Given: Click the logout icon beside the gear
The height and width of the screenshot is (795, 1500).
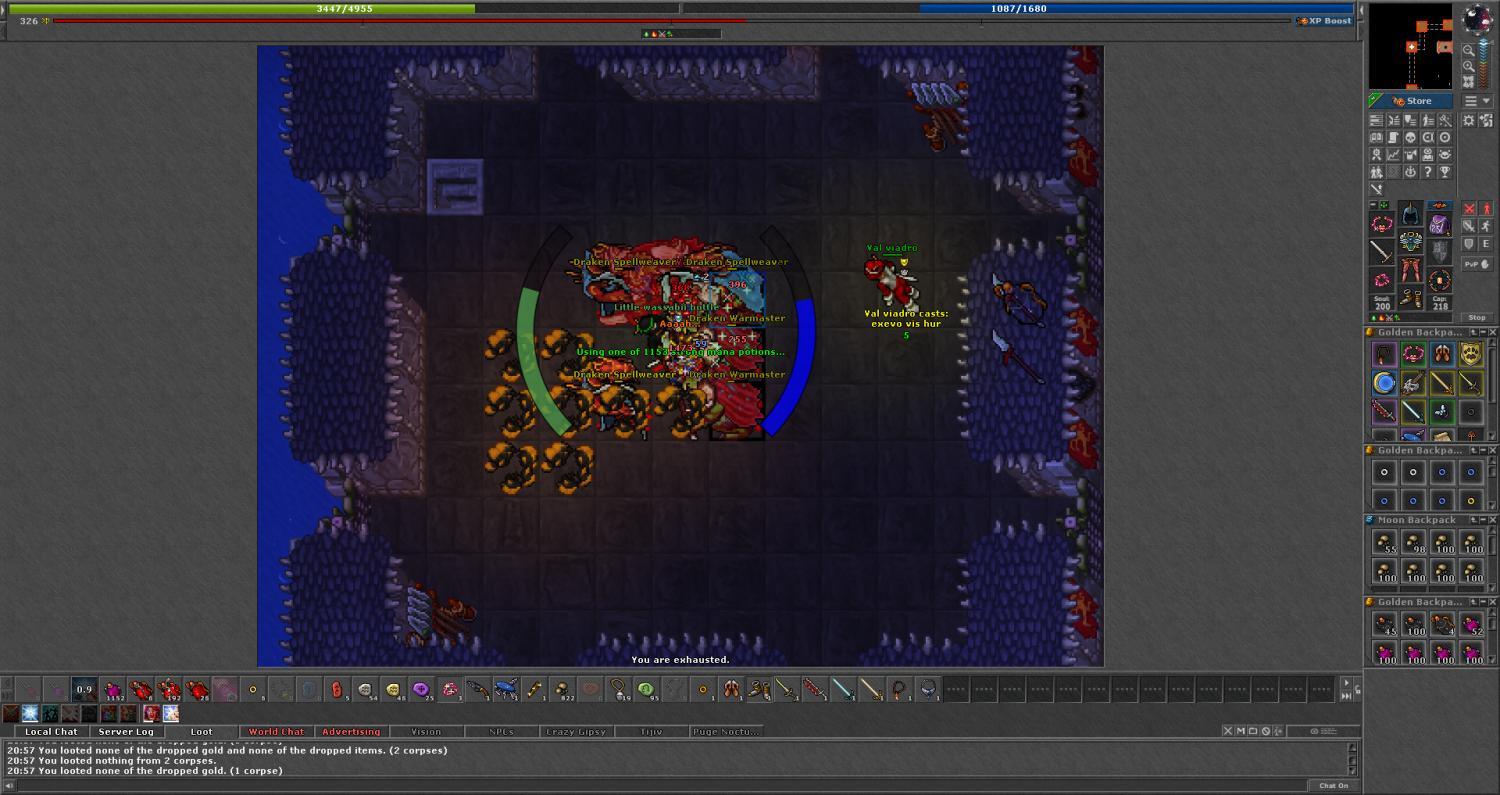Looking at the screenshot, I should coord(1486,120).
